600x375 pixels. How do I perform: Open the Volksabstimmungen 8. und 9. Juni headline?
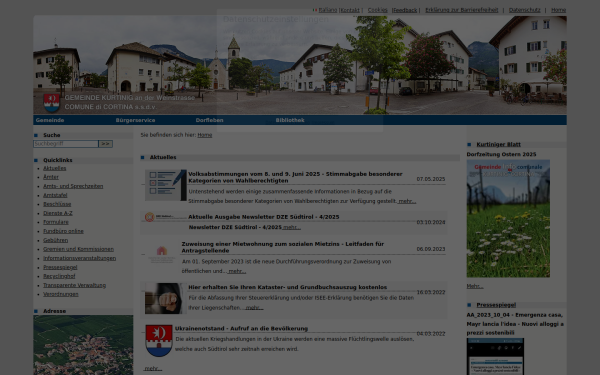(295, 177)
